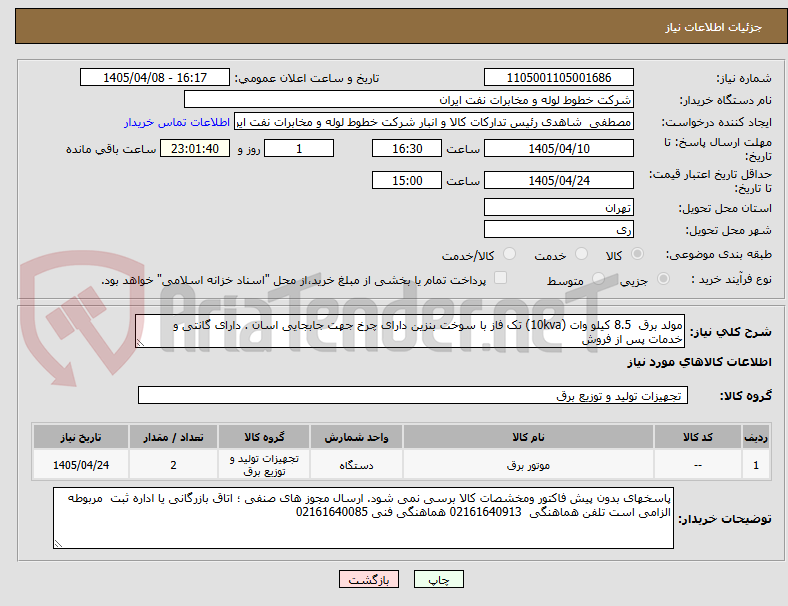Click the شرح کلی نیاز label
Viewport: 788px width, 606px height.
tap(730, 332)
